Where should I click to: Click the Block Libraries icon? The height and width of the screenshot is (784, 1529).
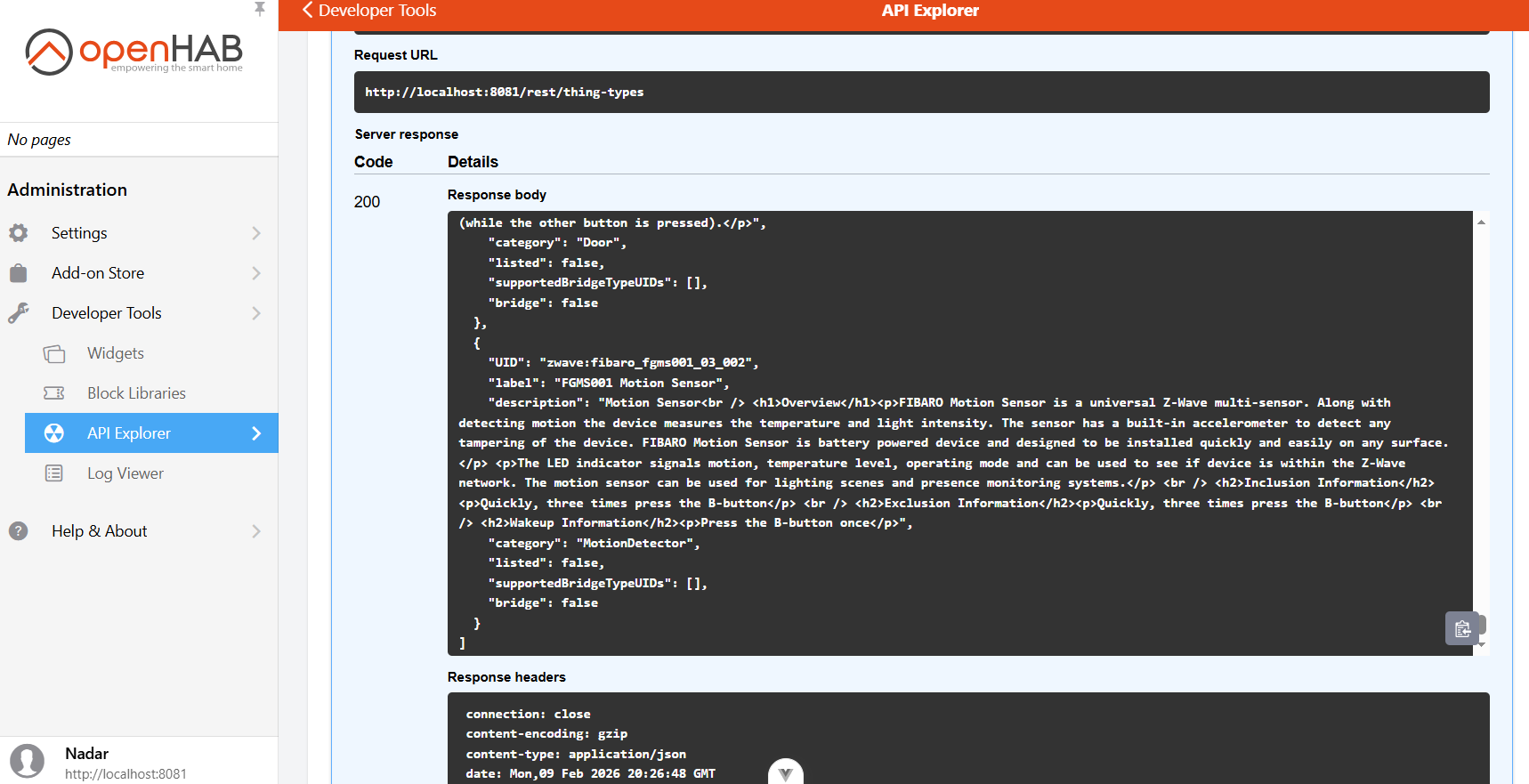(54, 393)
